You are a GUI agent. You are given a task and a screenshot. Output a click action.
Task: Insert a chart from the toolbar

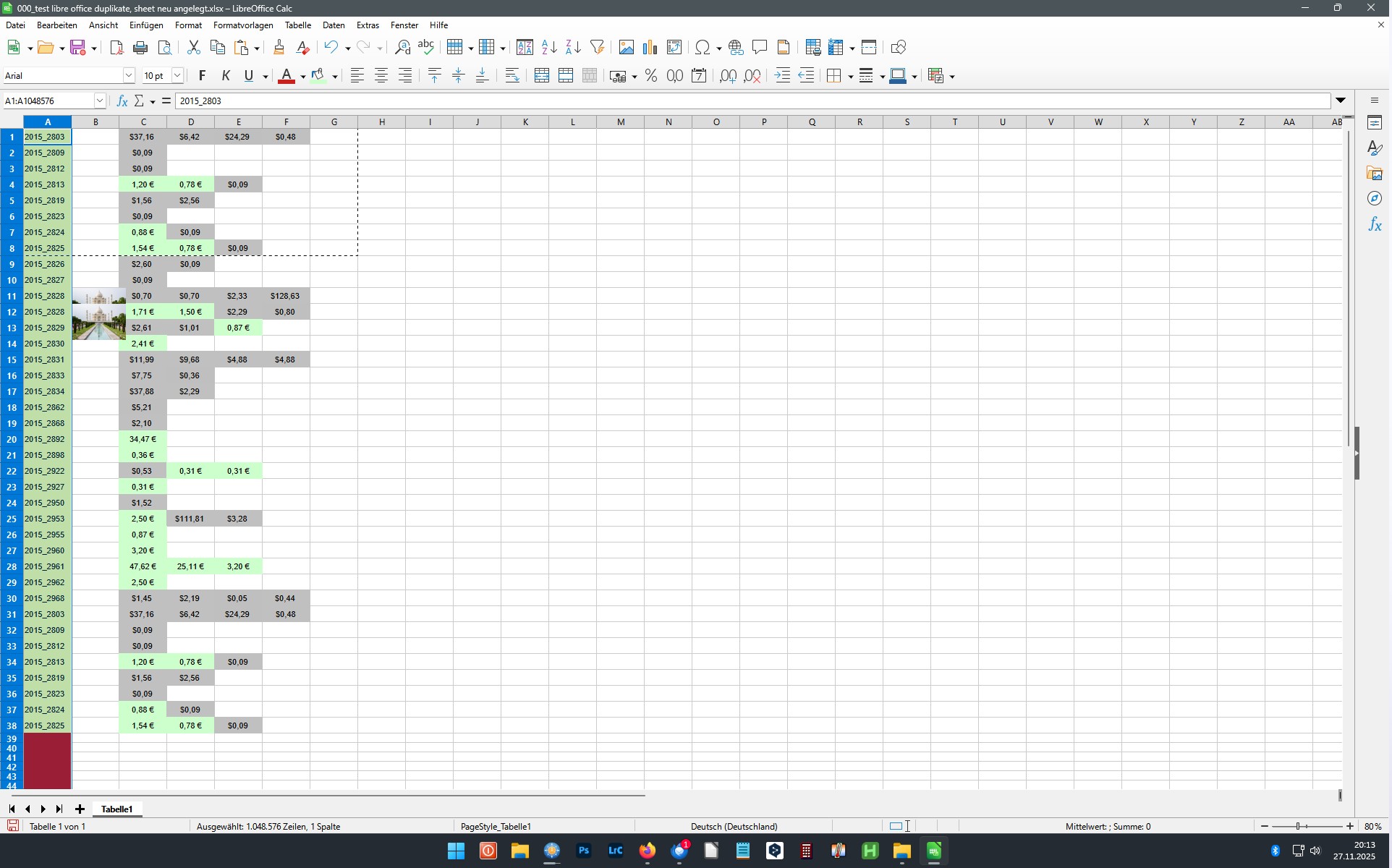point(649,47)
